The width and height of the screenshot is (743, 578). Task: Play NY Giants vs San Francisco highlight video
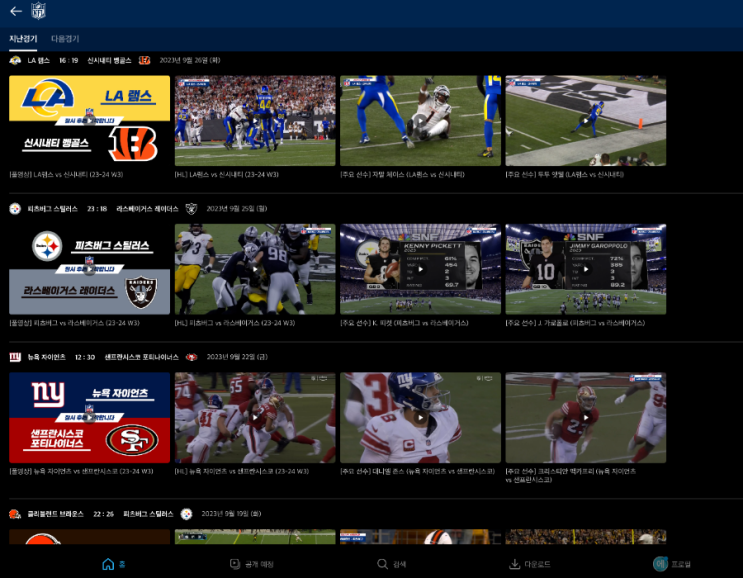(255, 417)
